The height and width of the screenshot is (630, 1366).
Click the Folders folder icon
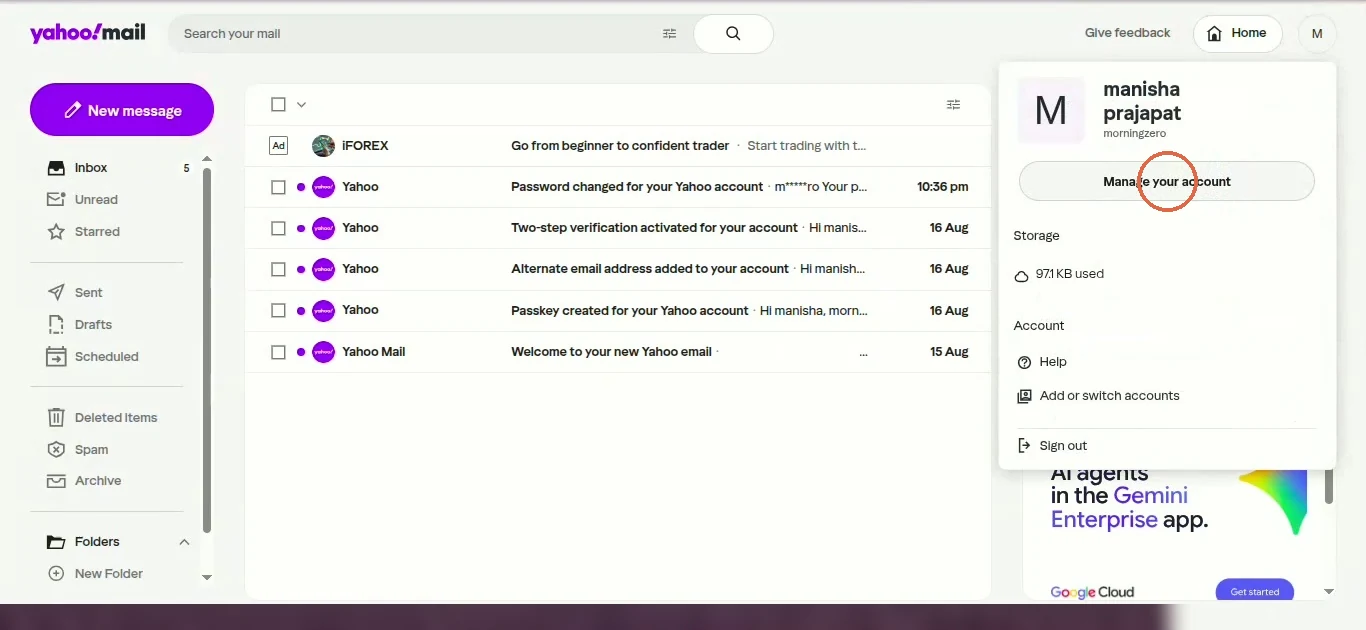[56, 542]
